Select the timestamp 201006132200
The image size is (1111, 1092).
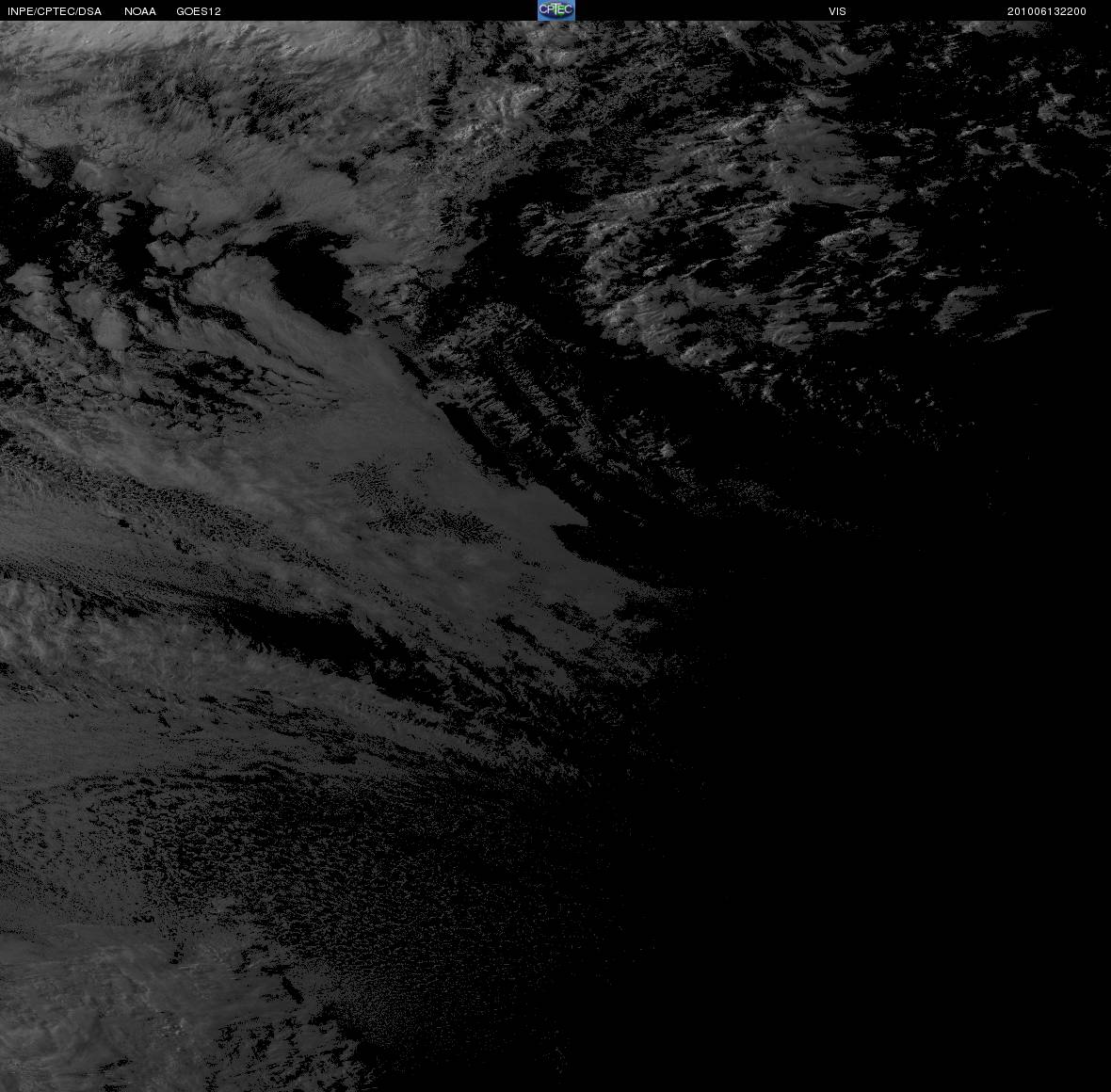point(1047,11)
